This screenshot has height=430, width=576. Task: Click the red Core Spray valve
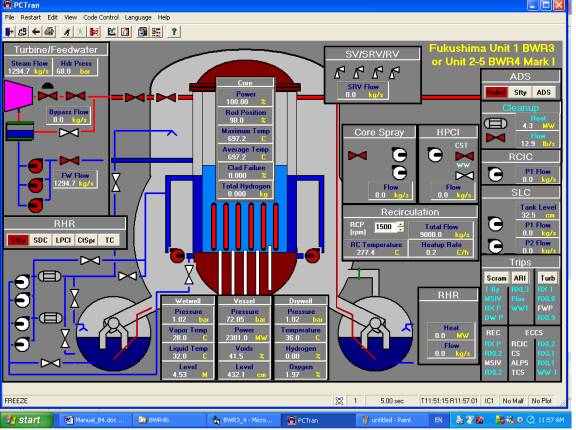point(357,155)
